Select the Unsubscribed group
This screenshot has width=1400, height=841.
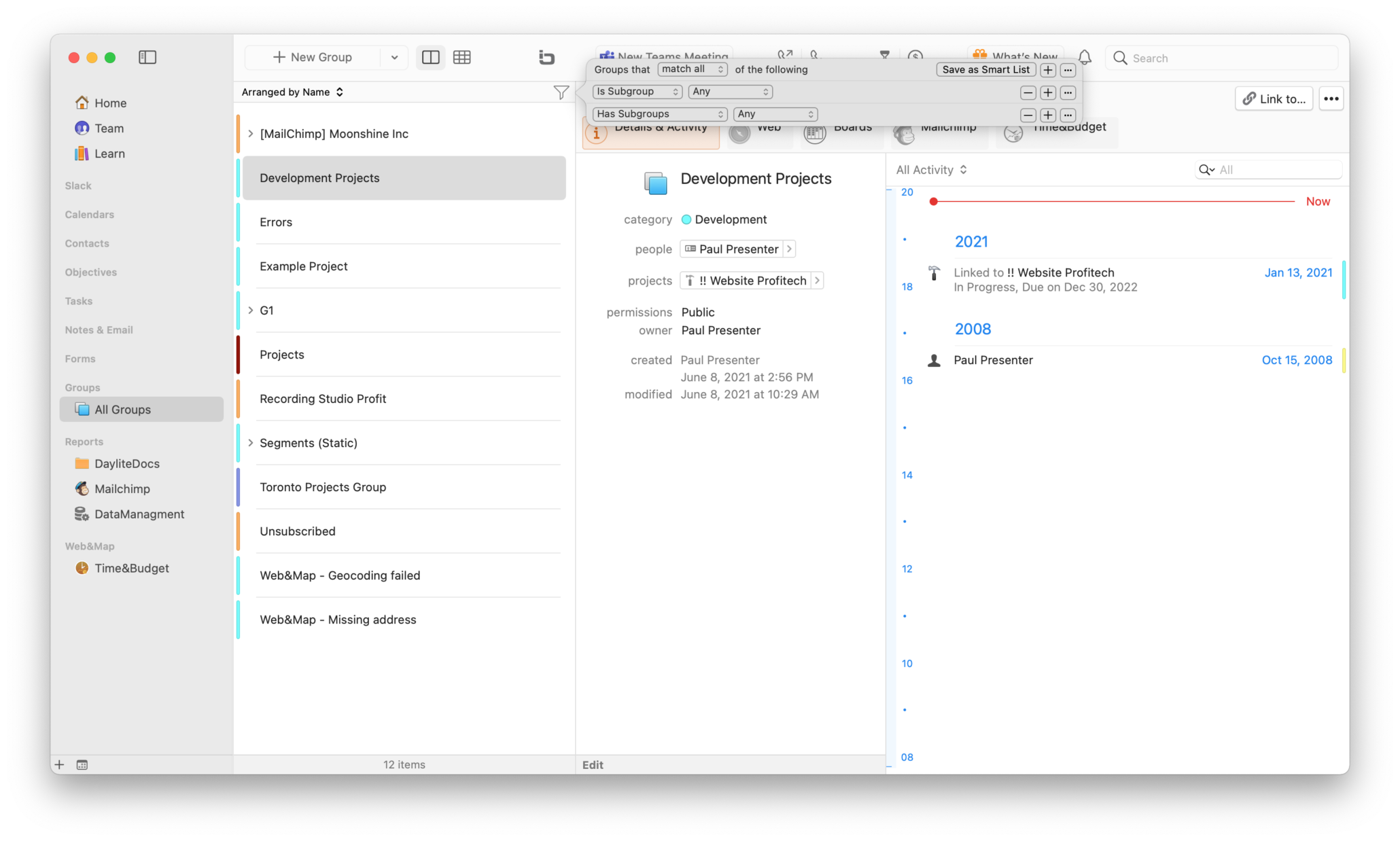click(x=404, y=531)
